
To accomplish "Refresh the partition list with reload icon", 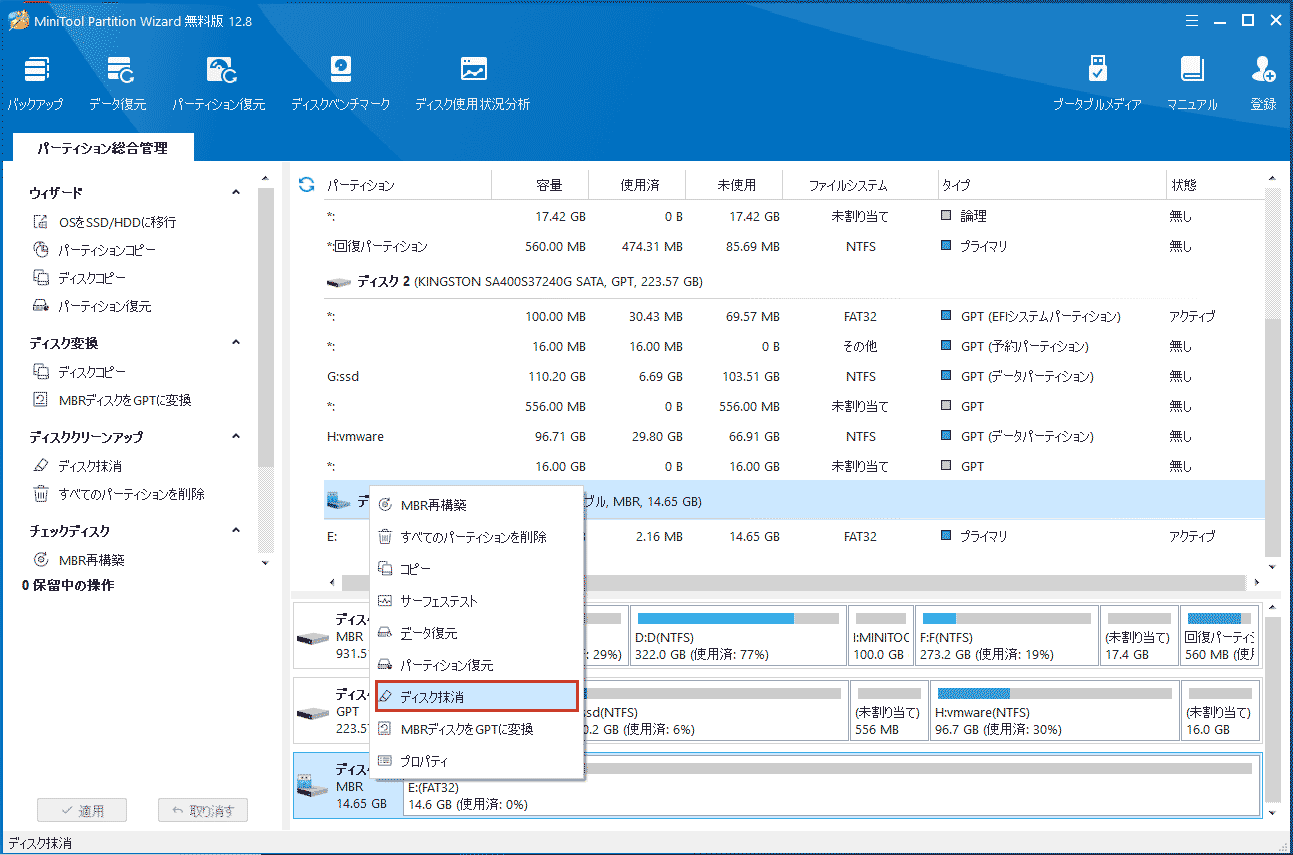I will 307,185.
